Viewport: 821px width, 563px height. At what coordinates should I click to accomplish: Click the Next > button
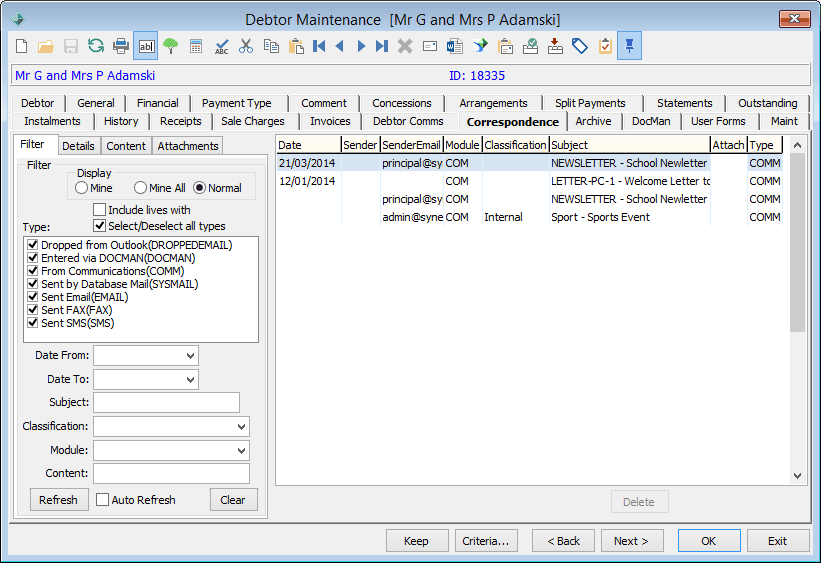(631, 541)
